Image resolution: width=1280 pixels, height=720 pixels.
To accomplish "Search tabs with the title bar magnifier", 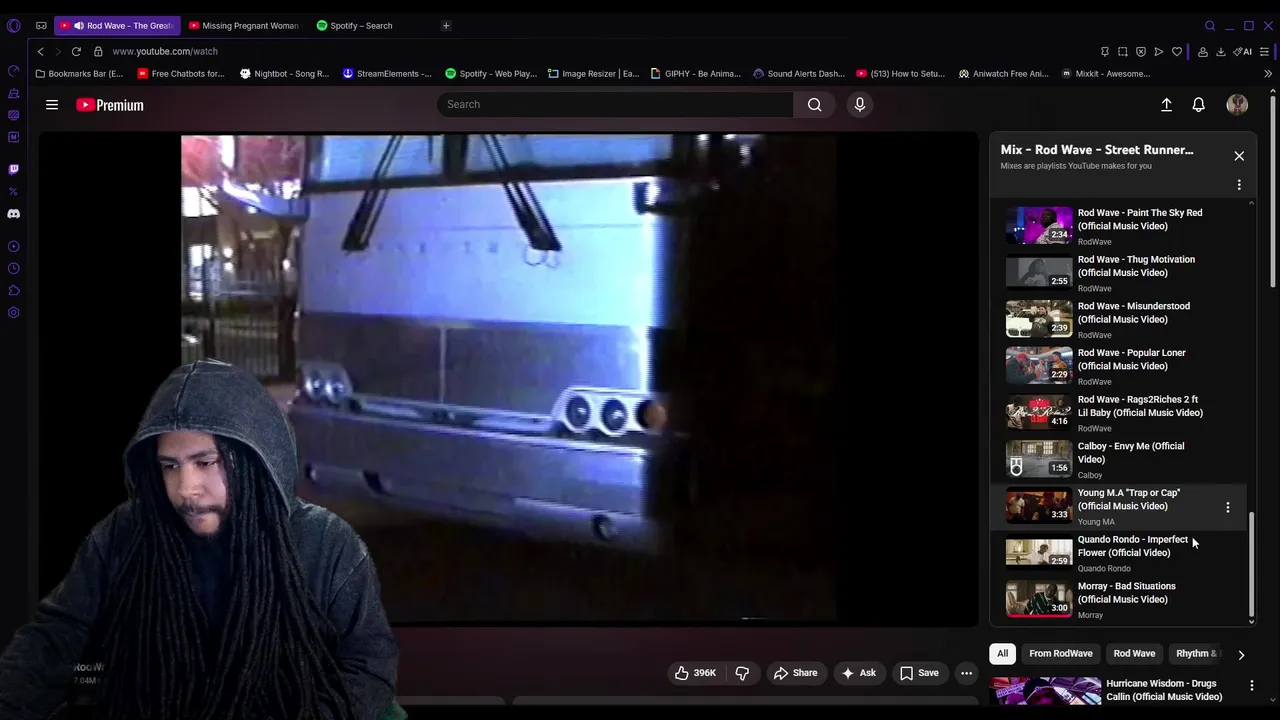I will tap(1210, 26).
